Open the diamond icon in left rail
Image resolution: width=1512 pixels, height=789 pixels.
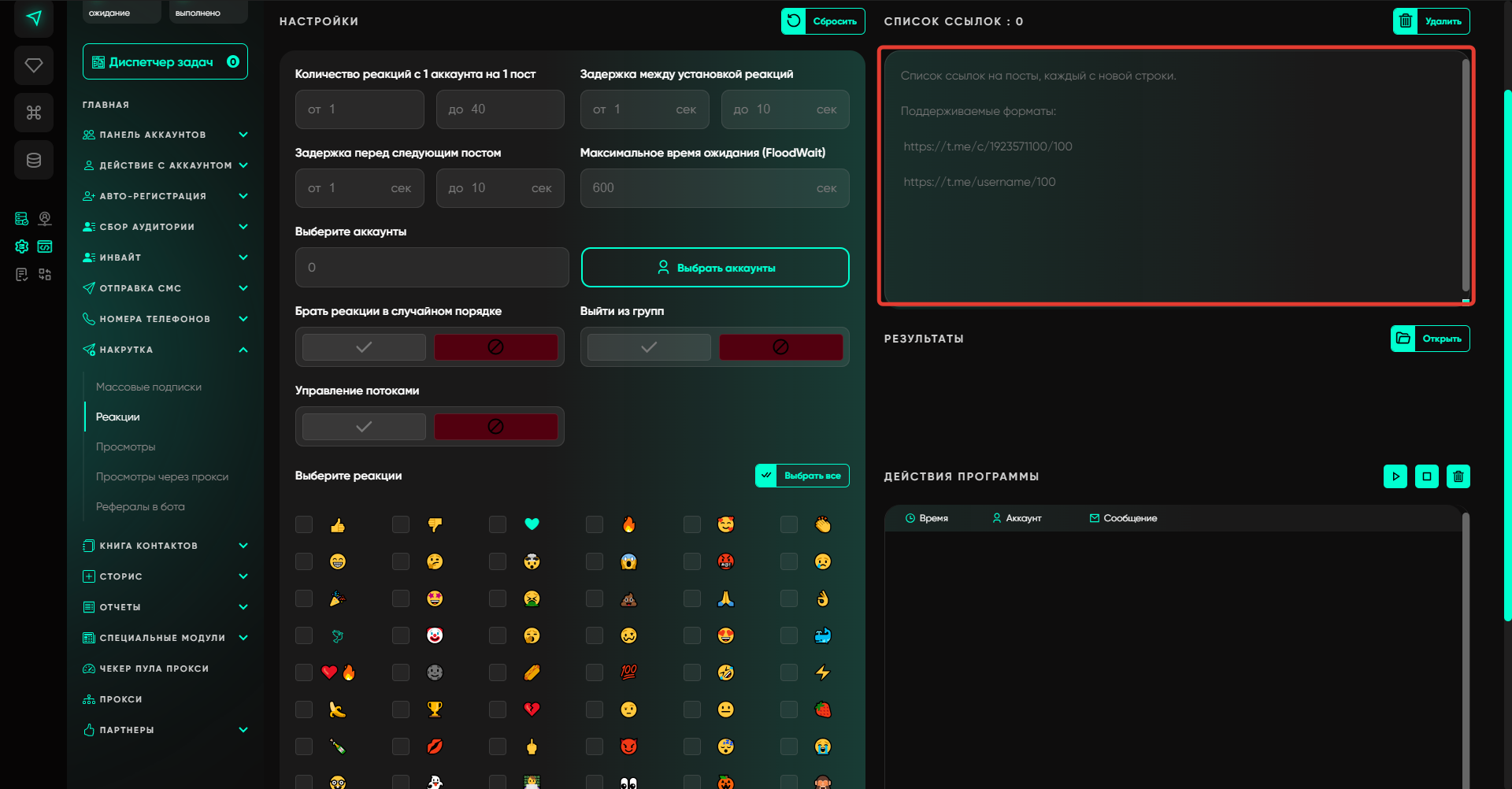[x=34, y=65]
